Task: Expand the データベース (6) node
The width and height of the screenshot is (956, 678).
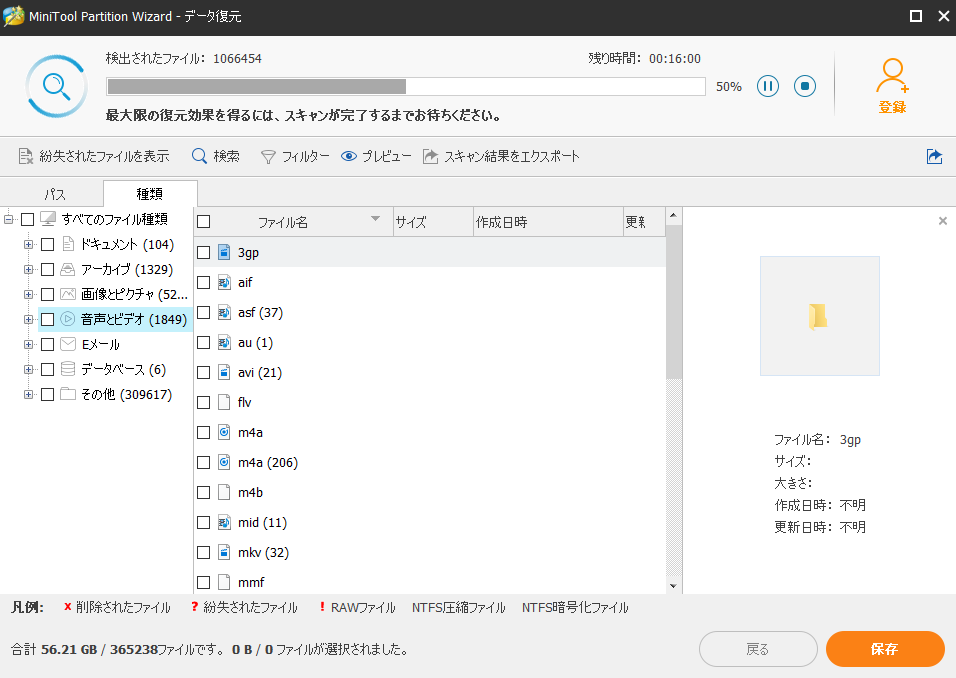Action: [x=28, y=369]
